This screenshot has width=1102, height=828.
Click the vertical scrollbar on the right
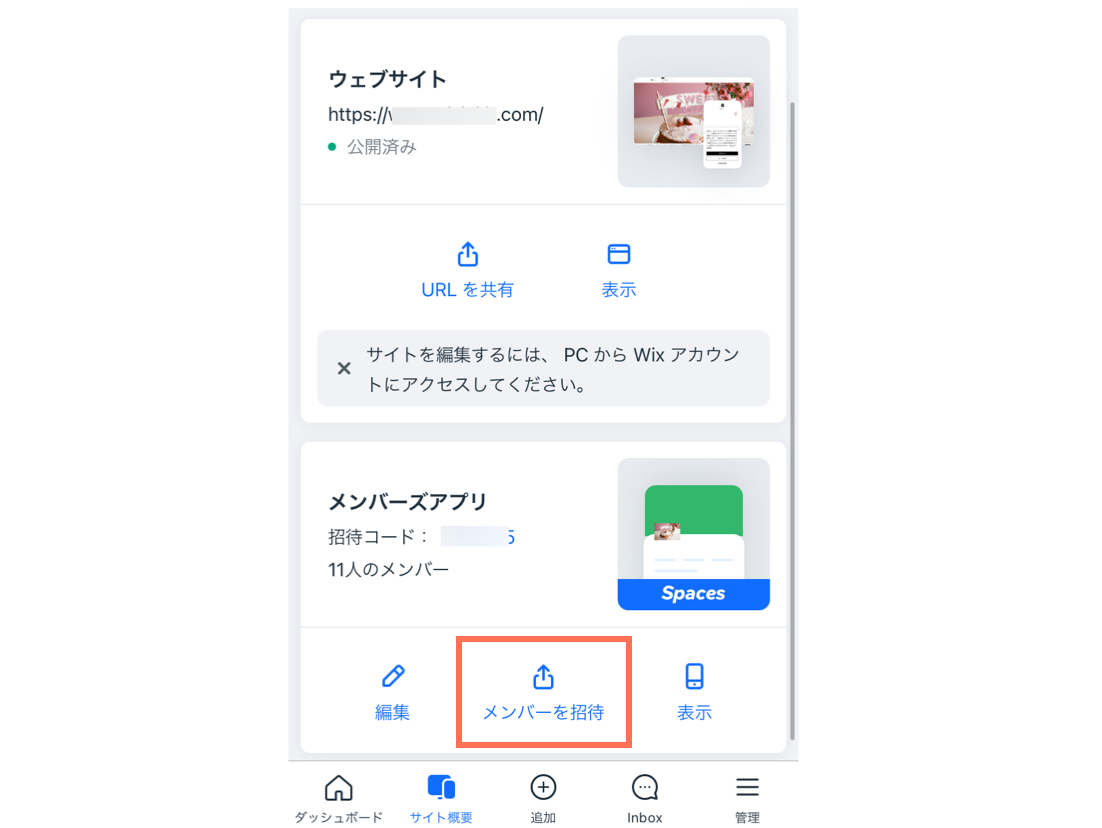[x=793, y=420]
